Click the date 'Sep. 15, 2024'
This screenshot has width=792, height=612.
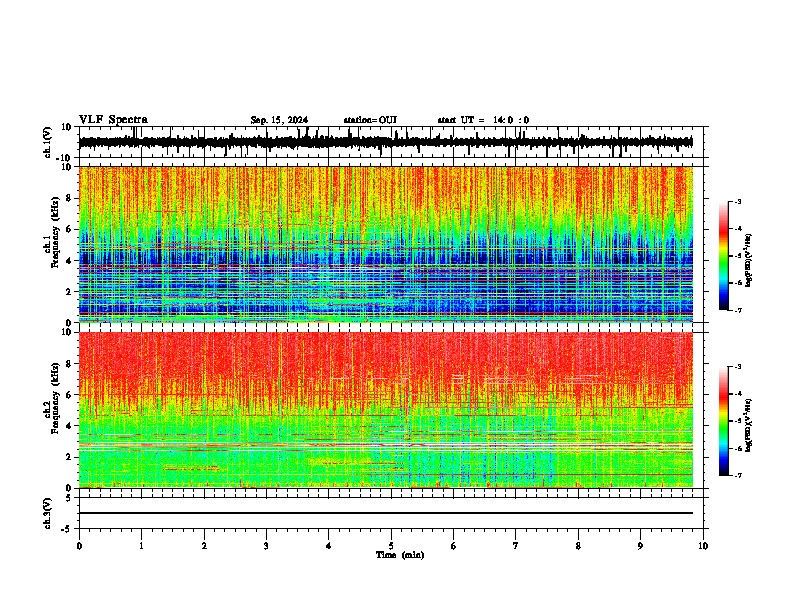279,120
